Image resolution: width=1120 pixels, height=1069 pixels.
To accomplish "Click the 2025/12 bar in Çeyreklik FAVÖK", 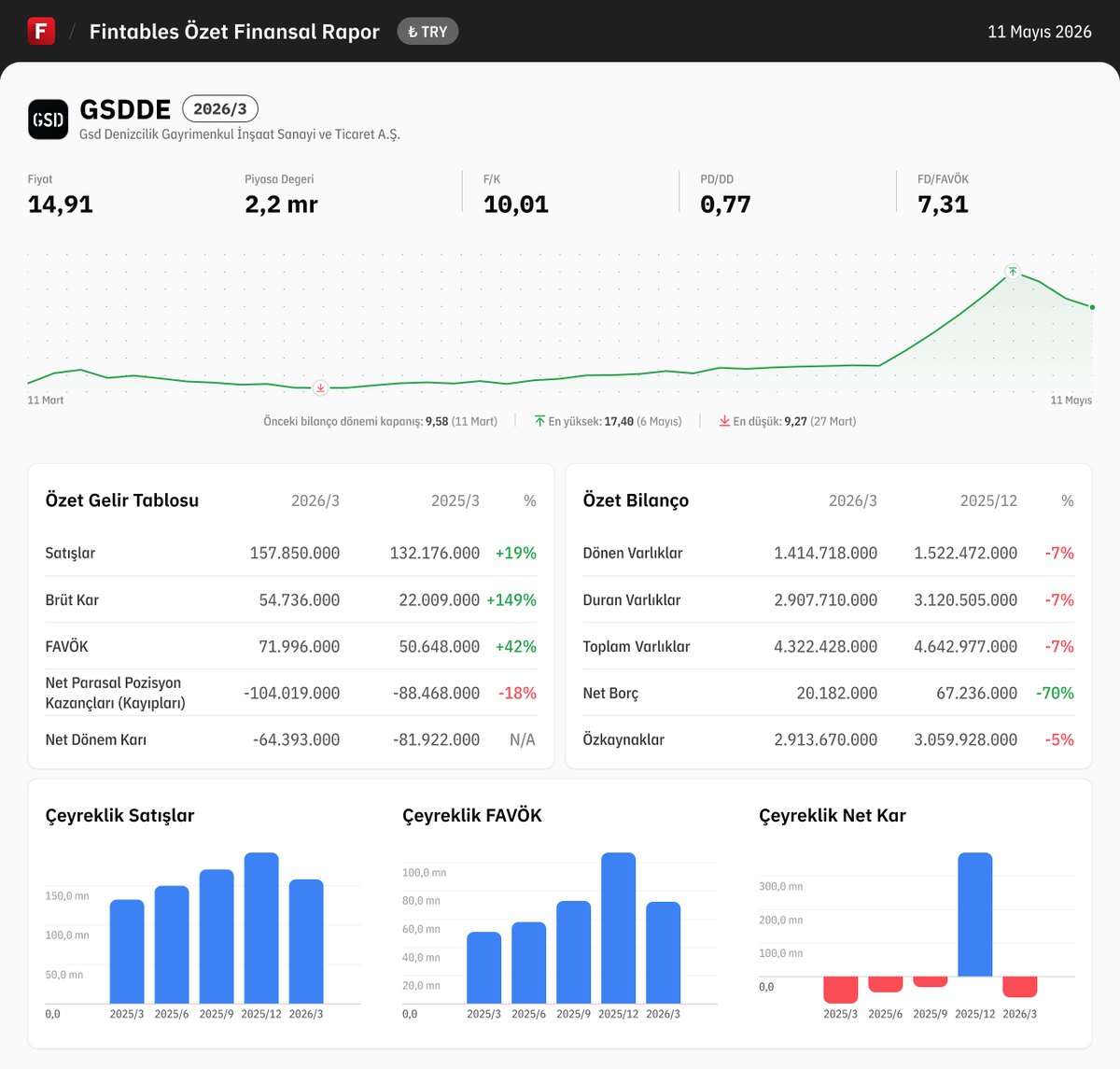I will tap(619, 928).
